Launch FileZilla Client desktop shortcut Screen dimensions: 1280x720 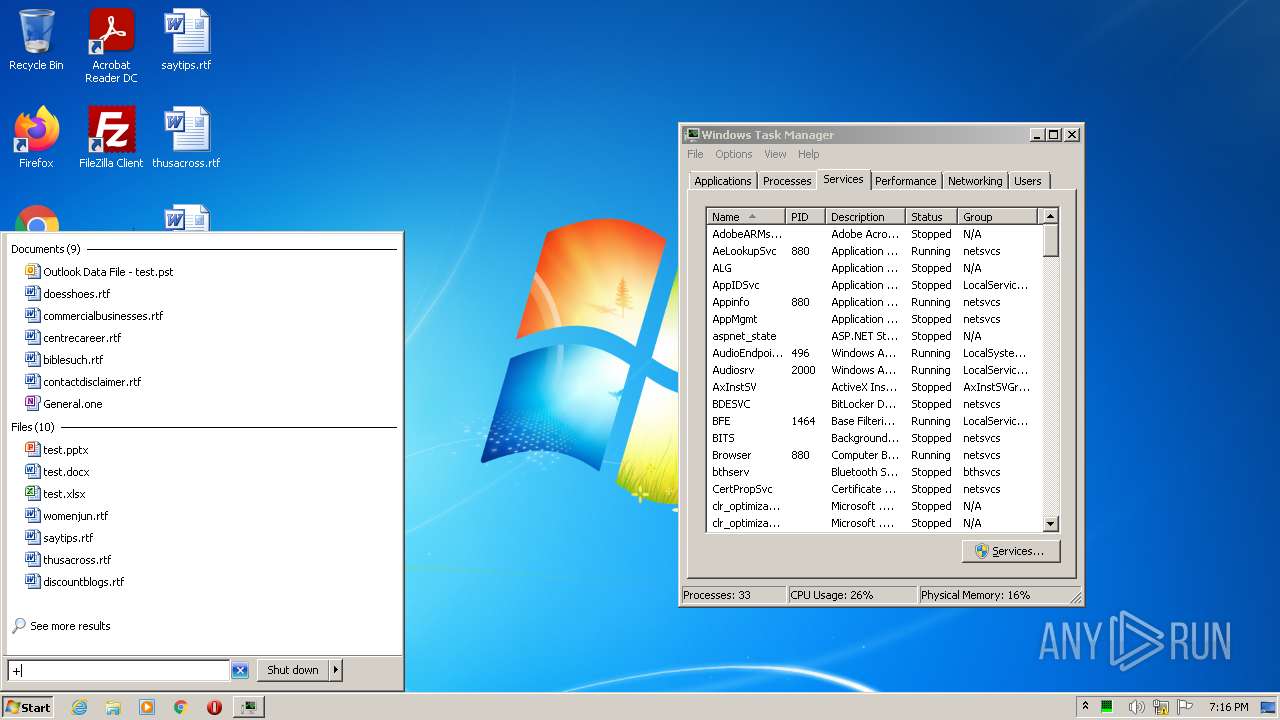(x=111, y=138)
